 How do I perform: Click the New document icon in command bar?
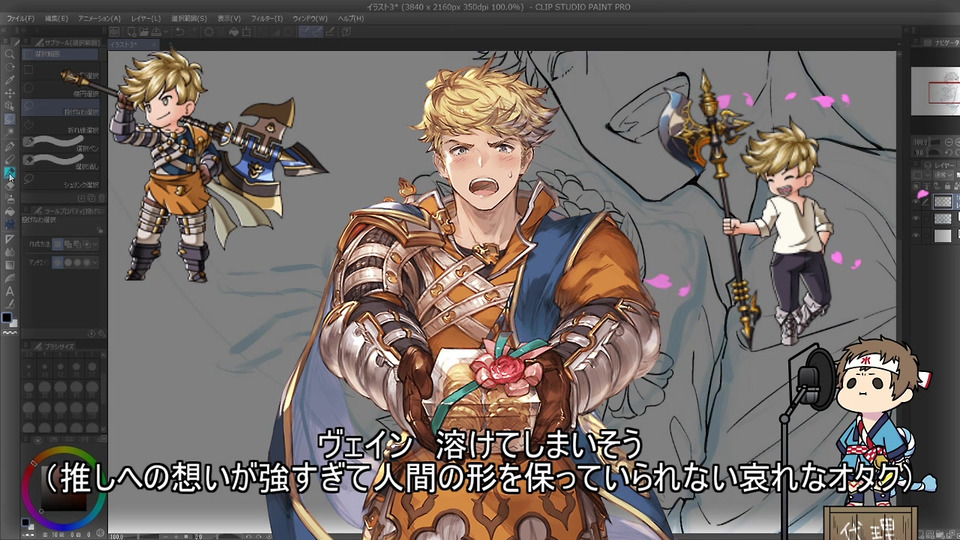click(x=132, y=32)
